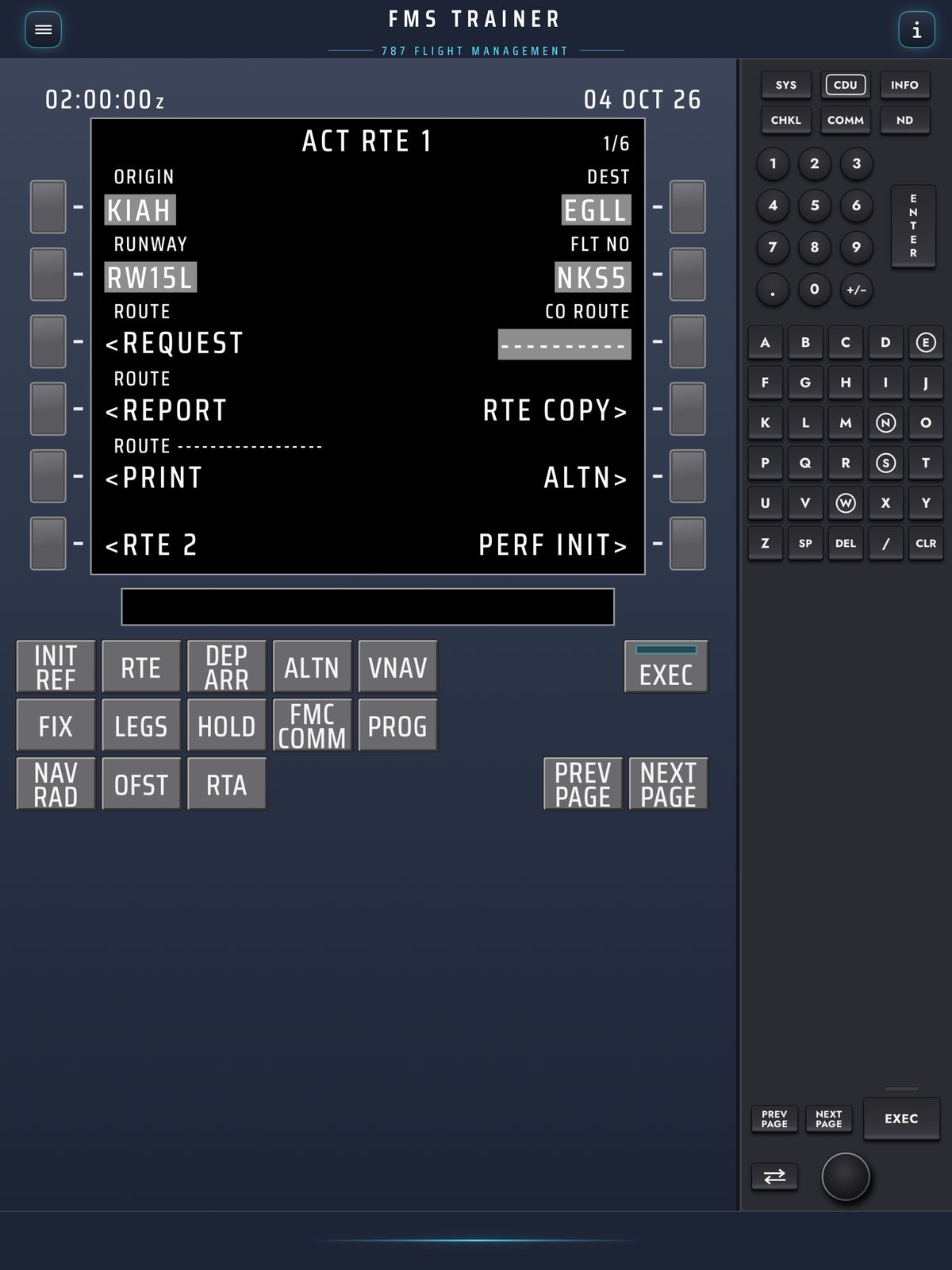Screen dimensions: 952x1270
Task: Click the large PREV PAGE key
Action: [x=583, y=784]
